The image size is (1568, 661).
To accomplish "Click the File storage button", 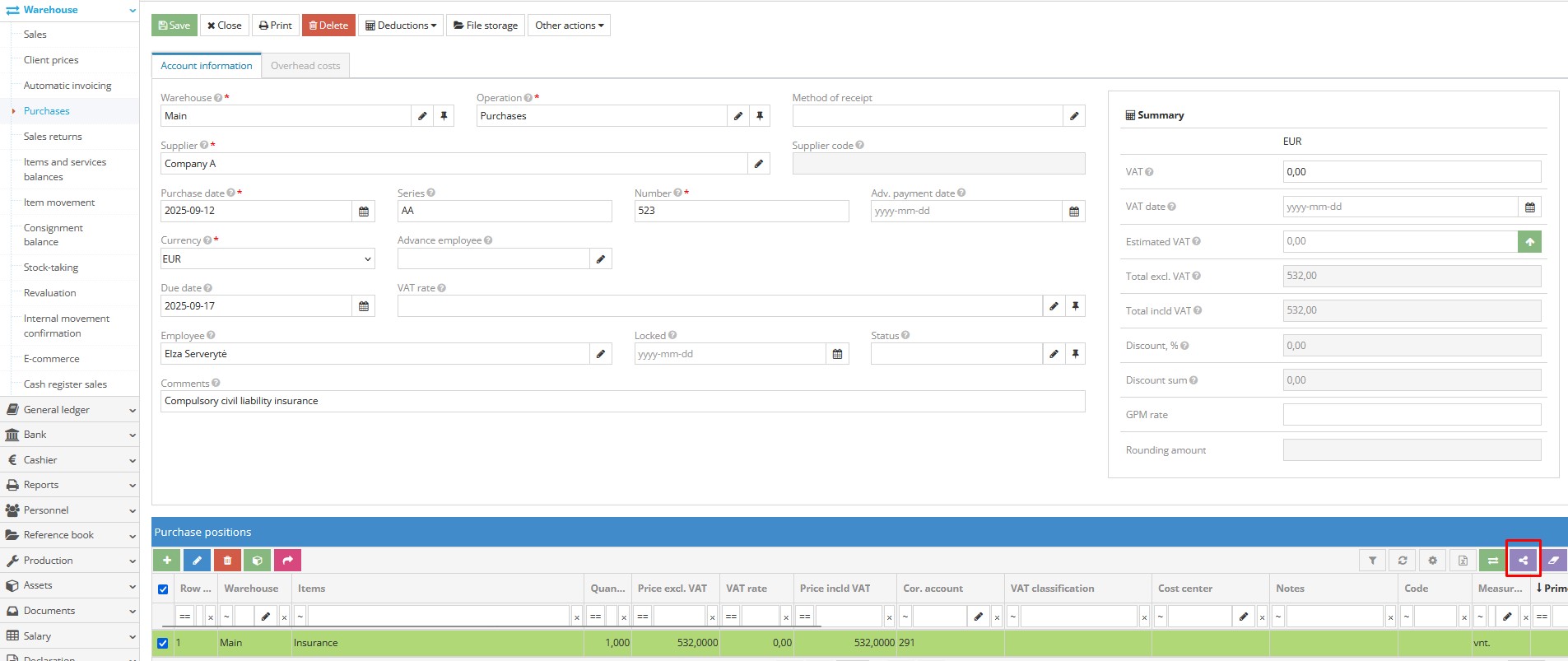I will [486, 26].
